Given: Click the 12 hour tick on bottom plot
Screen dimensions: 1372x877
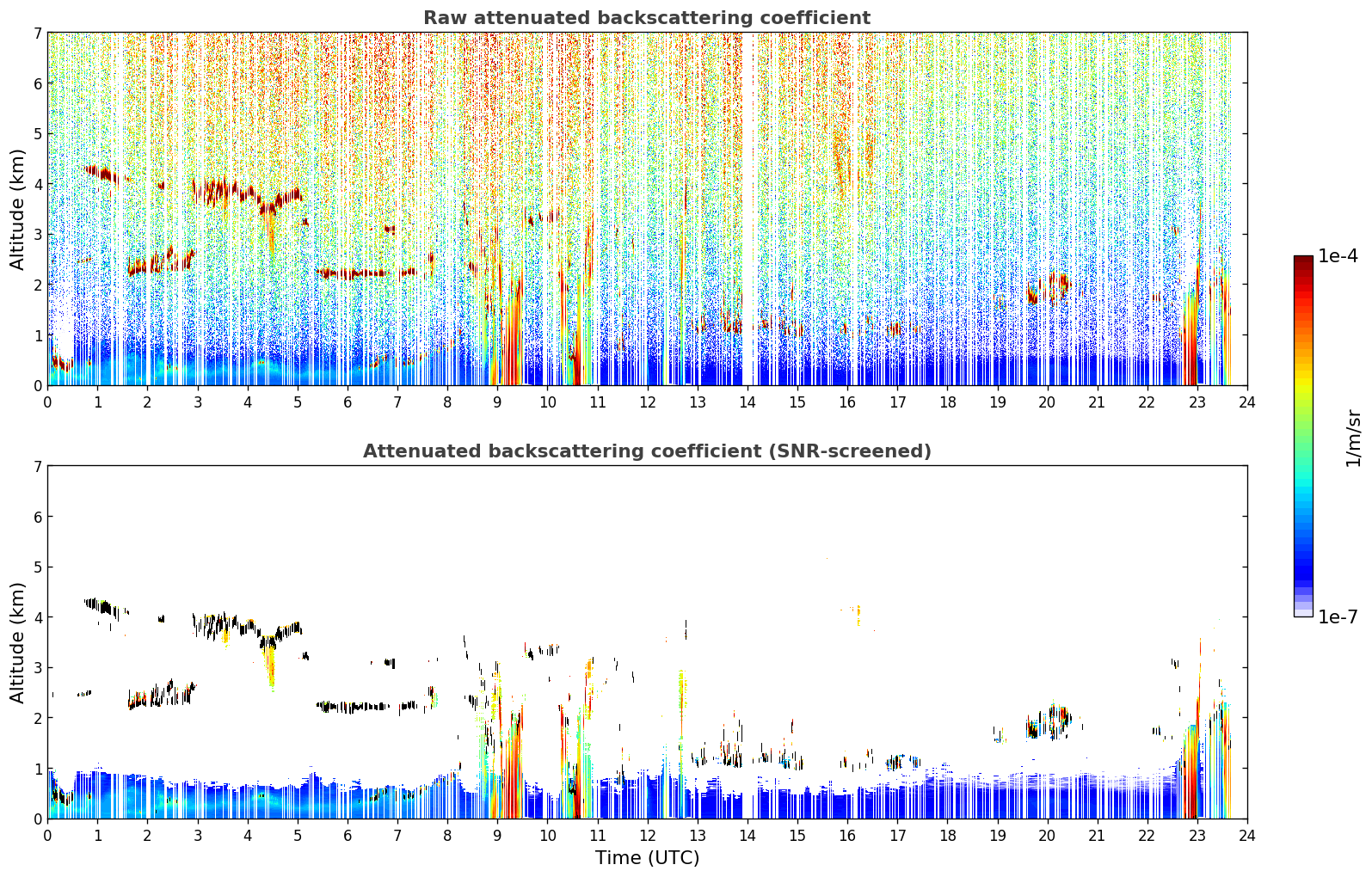Looking at the screenshot, I should 647,835.
